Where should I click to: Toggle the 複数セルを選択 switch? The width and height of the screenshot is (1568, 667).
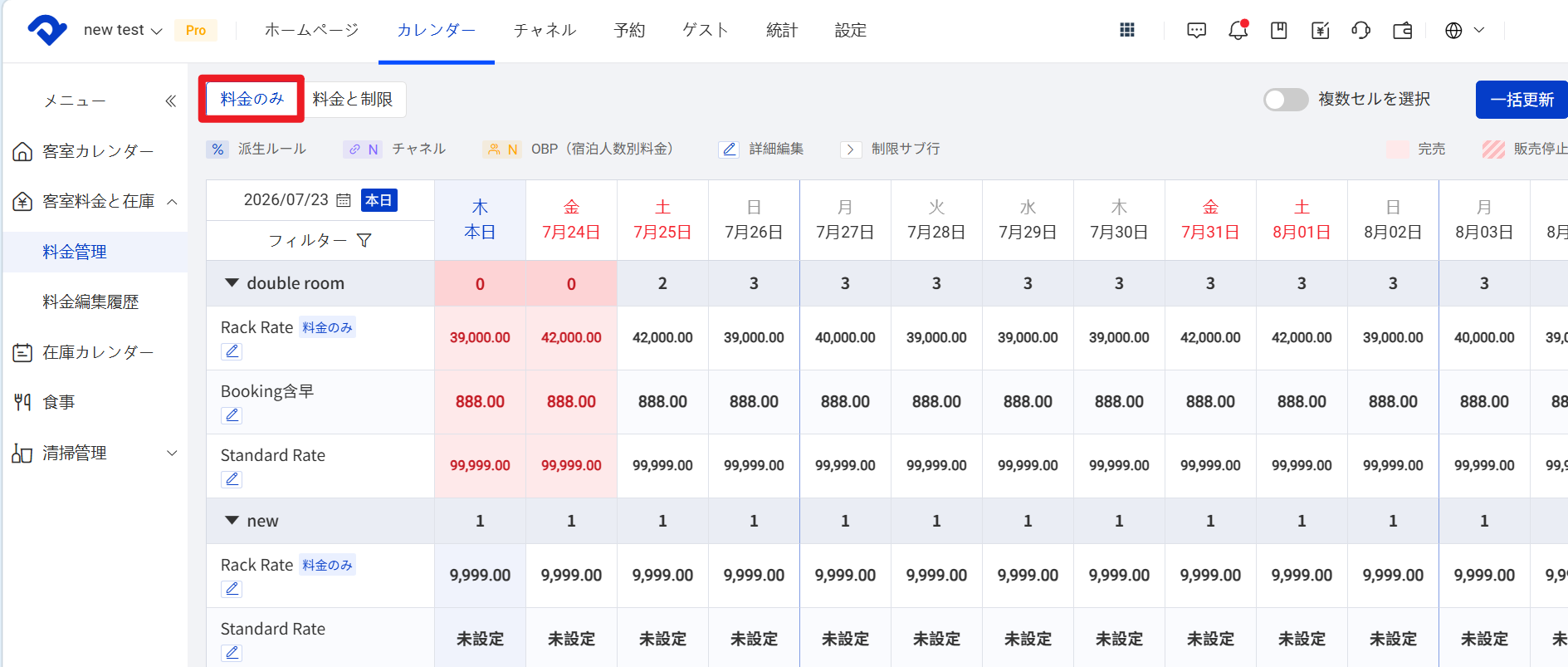pos(1285,100)
